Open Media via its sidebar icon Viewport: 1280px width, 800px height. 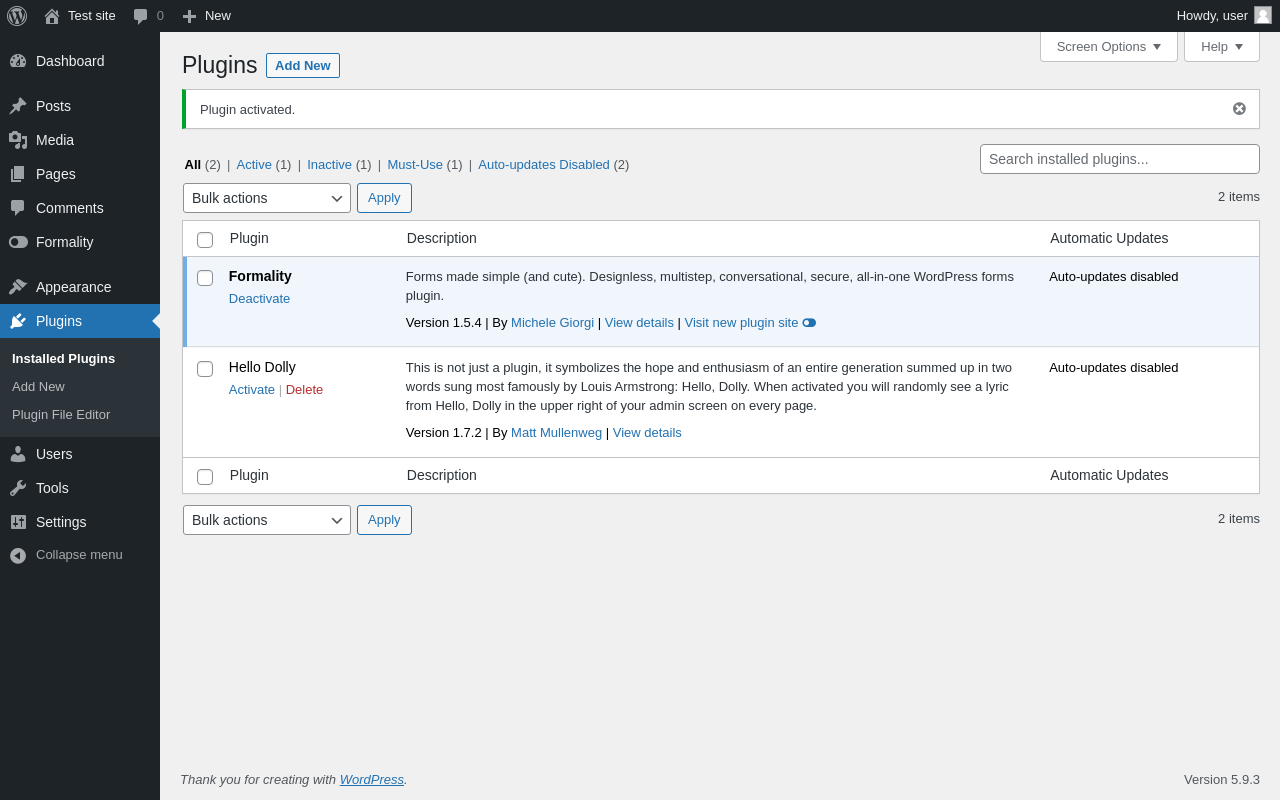pos(18,140)
